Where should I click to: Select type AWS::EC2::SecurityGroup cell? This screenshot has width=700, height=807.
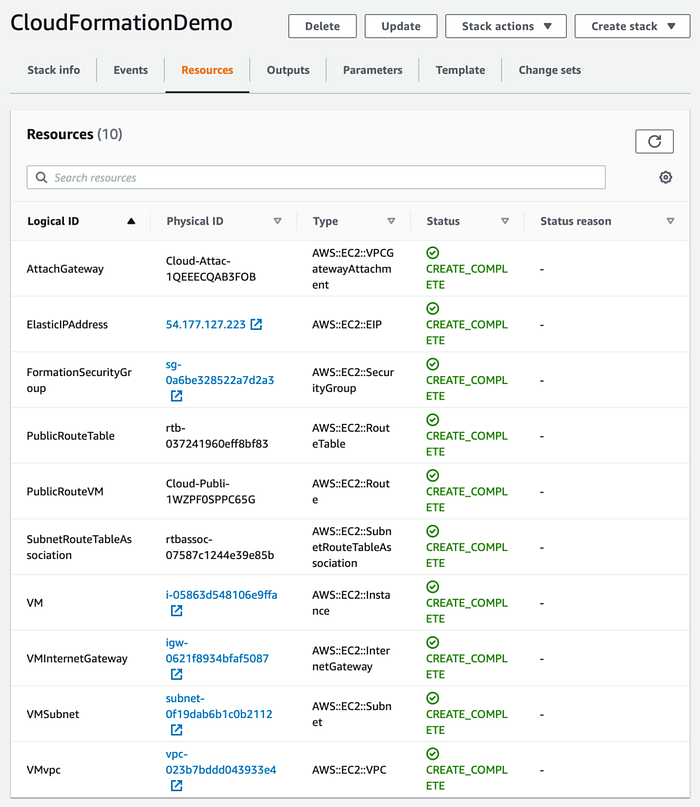tap(353, 380)
